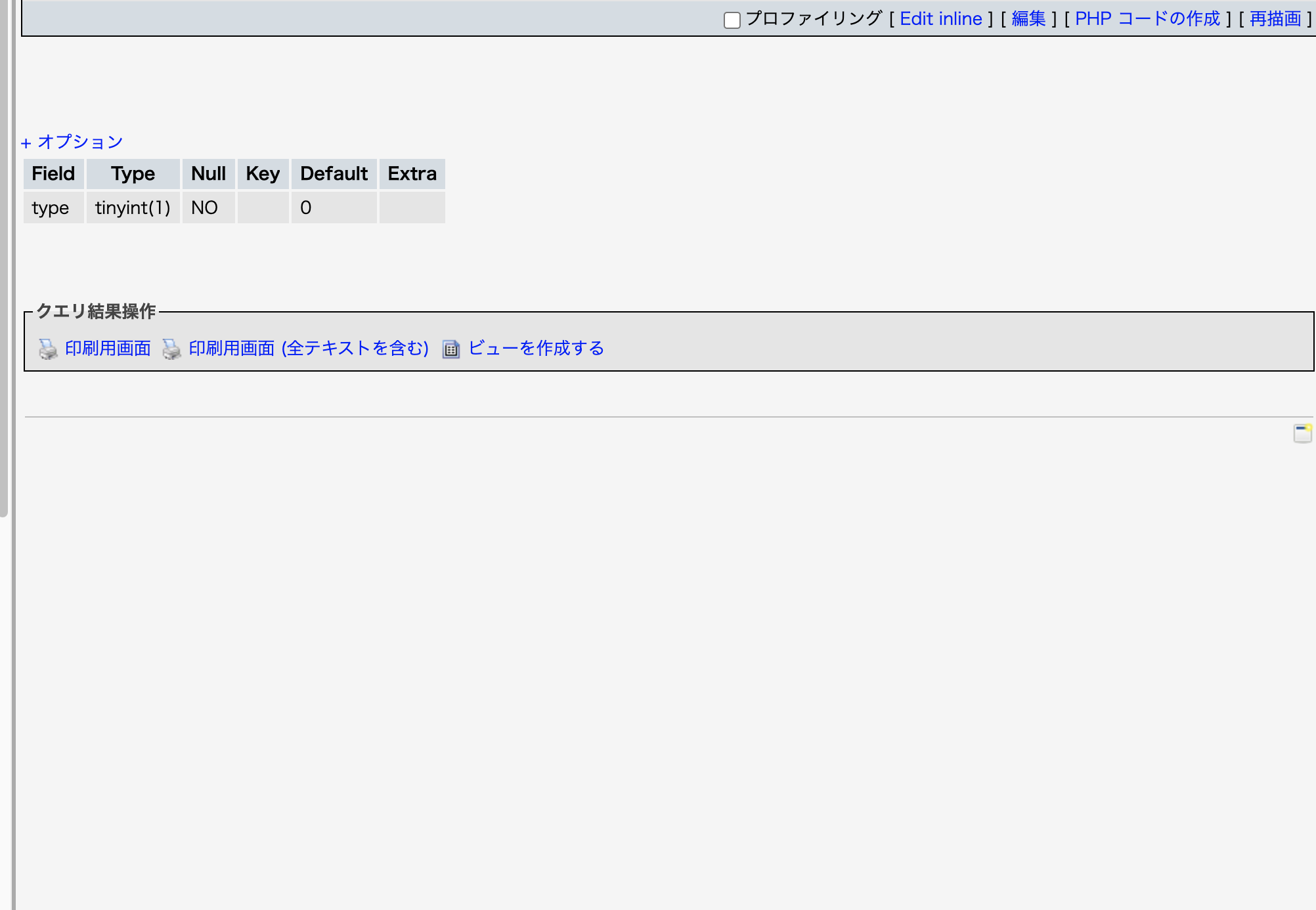1316x910 pixels.
Task: Click the collapse panel icon top right
Action: pos(1303,432)
